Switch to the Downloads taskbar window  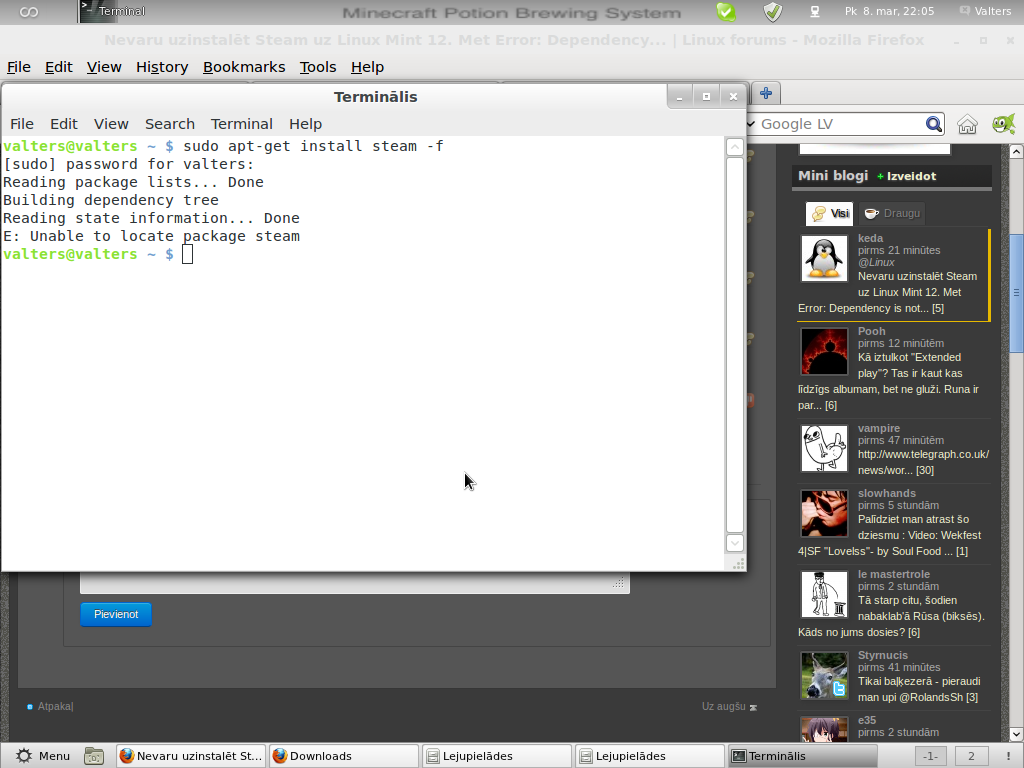(x=344, y=756)
